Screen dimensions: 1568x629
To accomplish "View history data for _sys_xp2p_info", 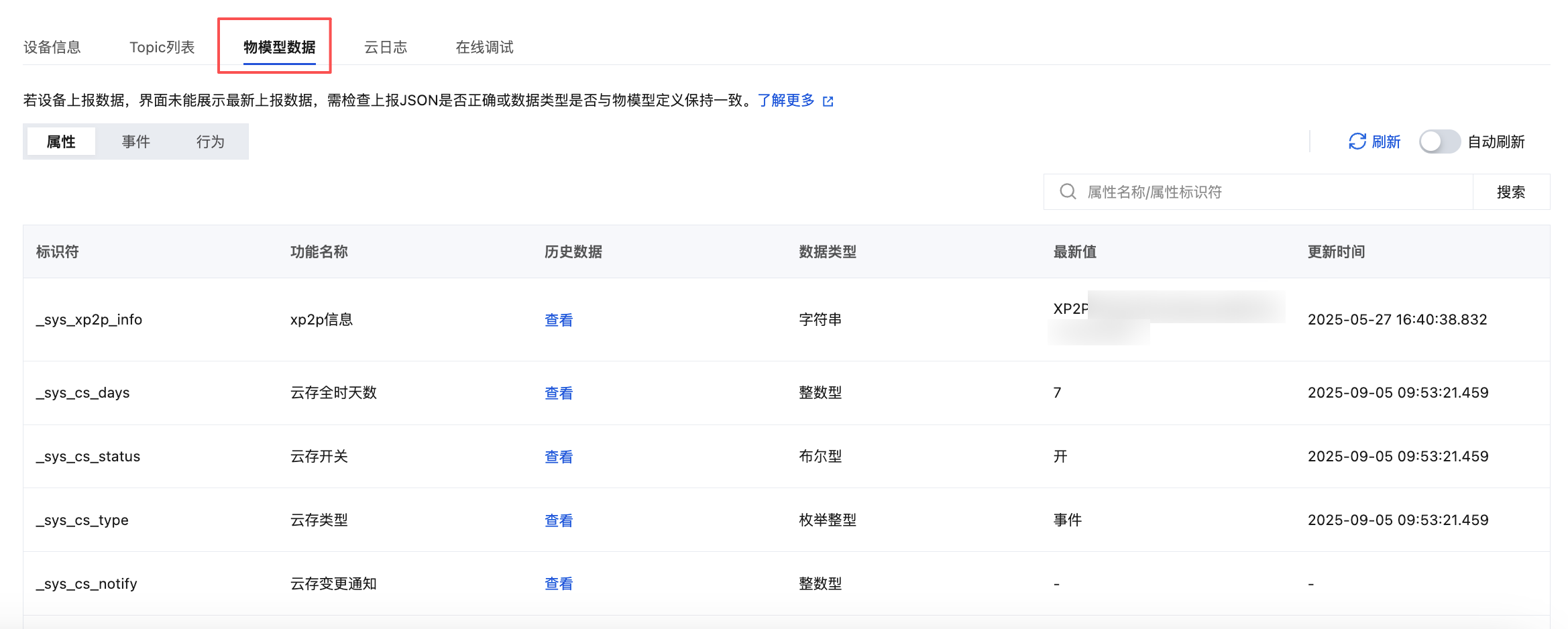I will [x=558, y=320].
